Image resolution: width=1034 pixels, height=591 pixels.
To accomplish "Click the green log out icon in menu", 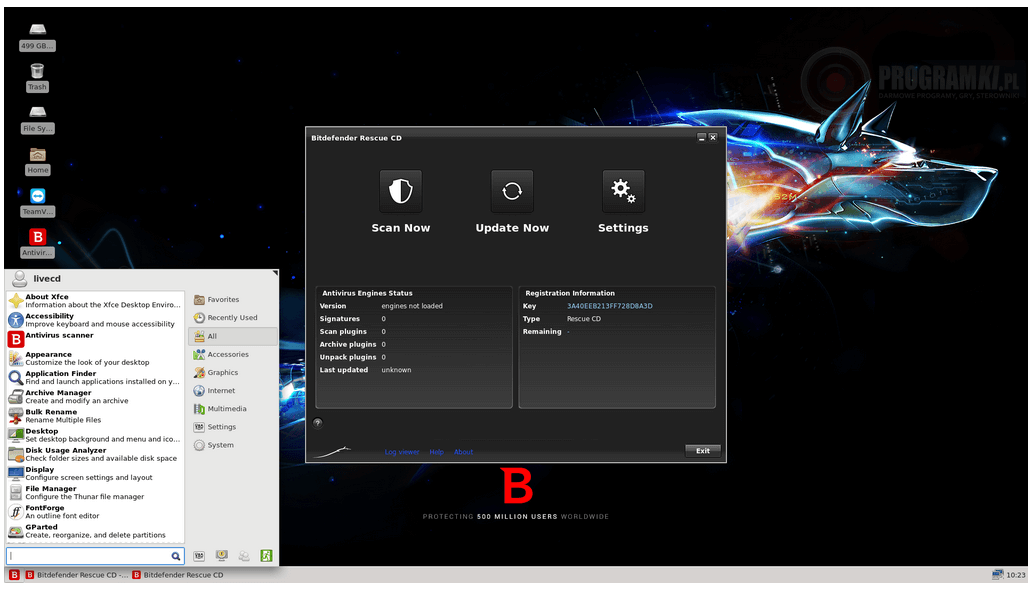I will point(266,556).
